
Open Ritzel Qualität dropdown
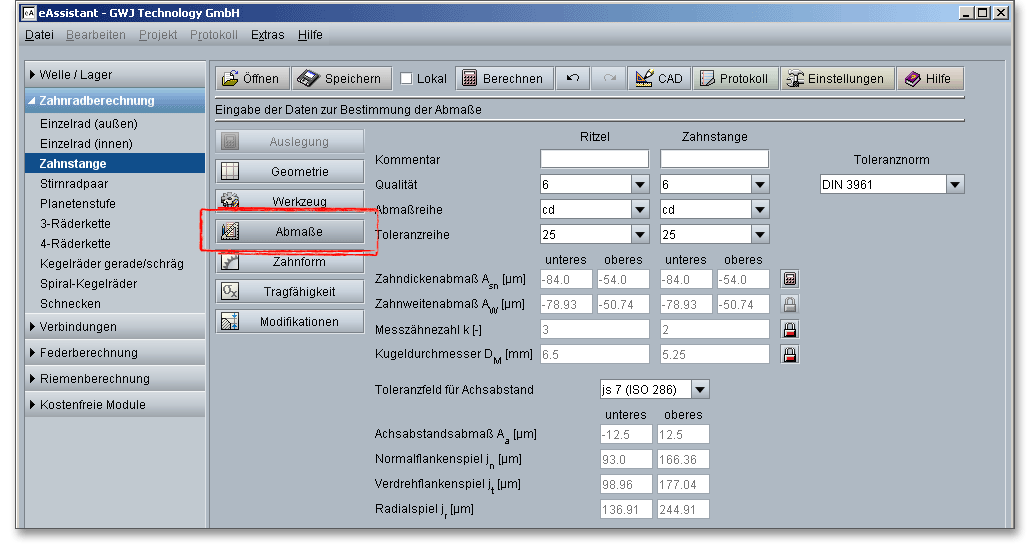pyautogui.click(x=639, y=184)
